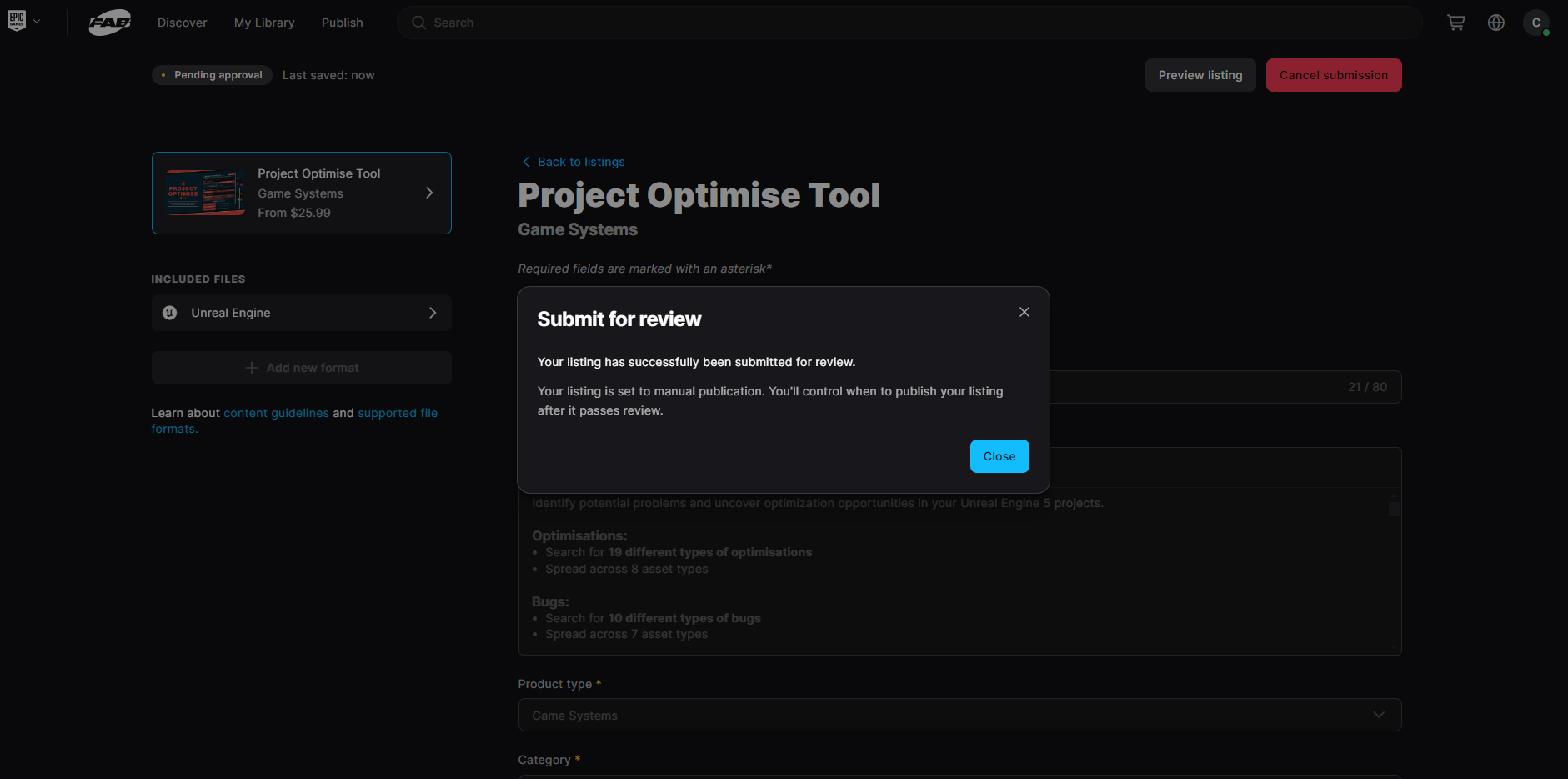Click Preview listing button
Viewport: 1568px width, 779px height.
point(1200,75)
